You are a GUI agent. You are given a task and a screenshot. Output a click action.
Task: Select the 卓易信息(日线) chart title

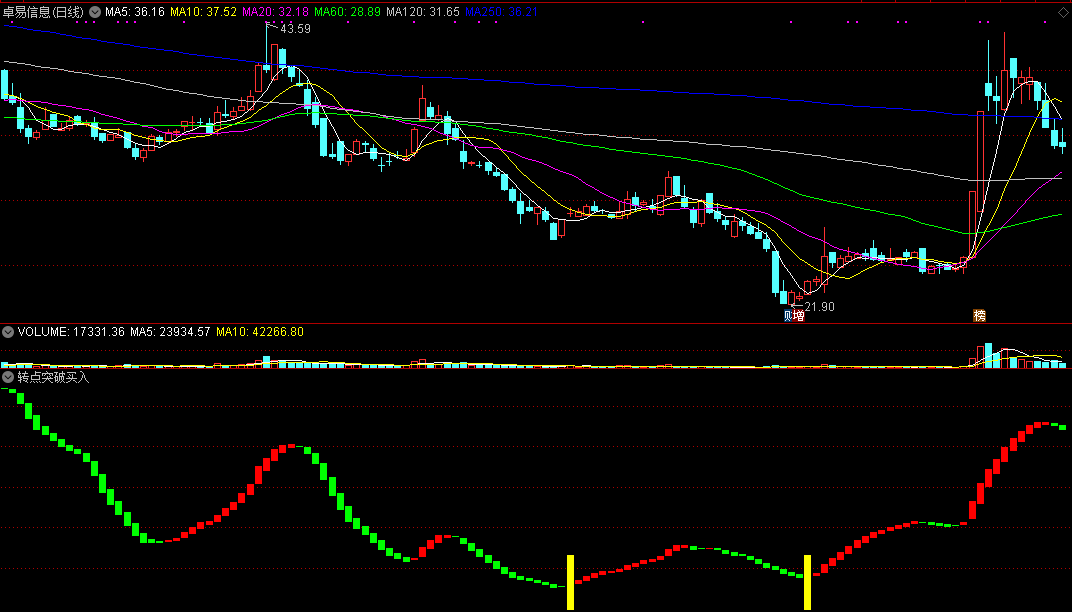(43, 12)
